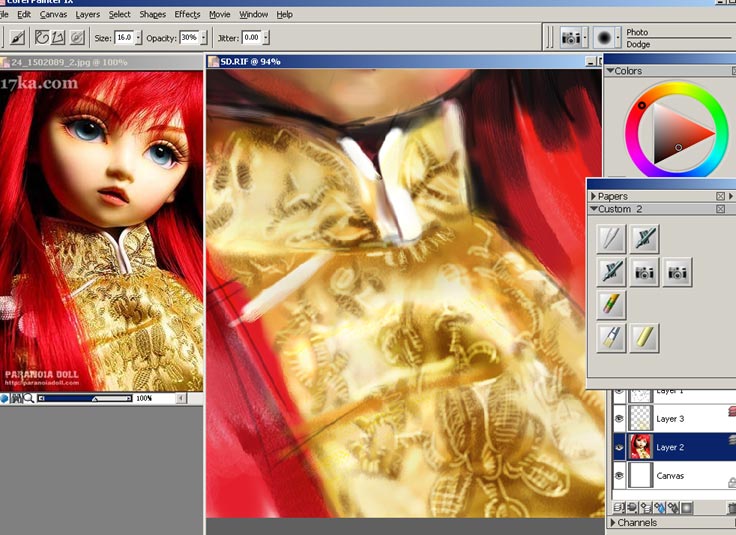The height and width of the screenshot is (535, 736).
Task: Open the Layers menu
Action: pos(87,15)
